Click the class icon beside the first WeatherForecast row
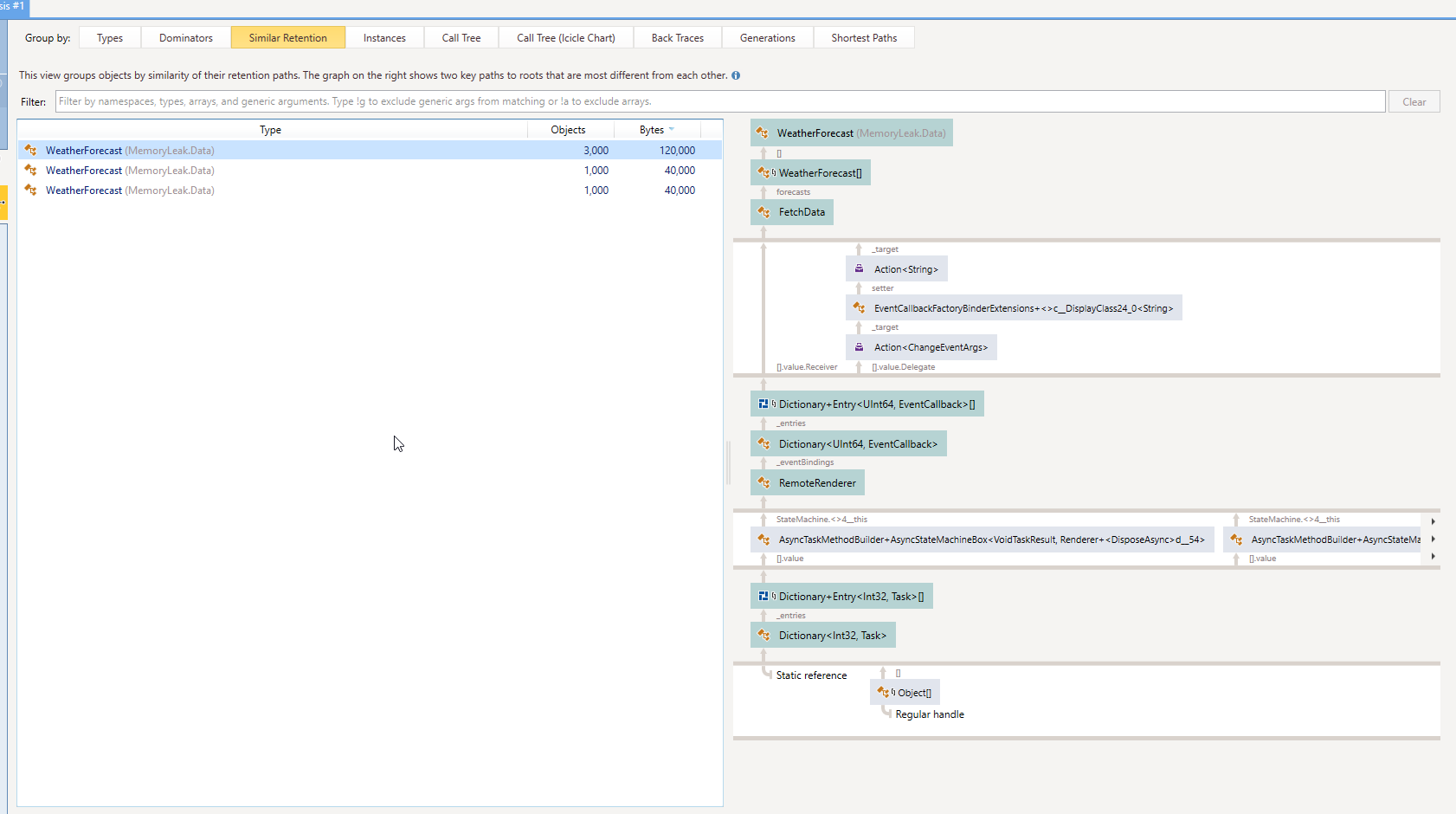Screen dimensions: 1456x814 coord(29,150)
